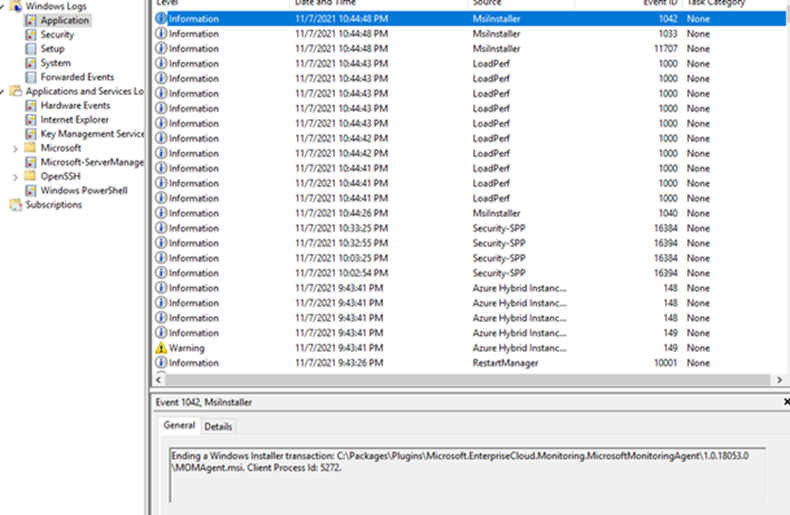This screenshot has width=790, height=515.
Task: Collapse the Applications and Services Logs node
Action: [4, 91]
